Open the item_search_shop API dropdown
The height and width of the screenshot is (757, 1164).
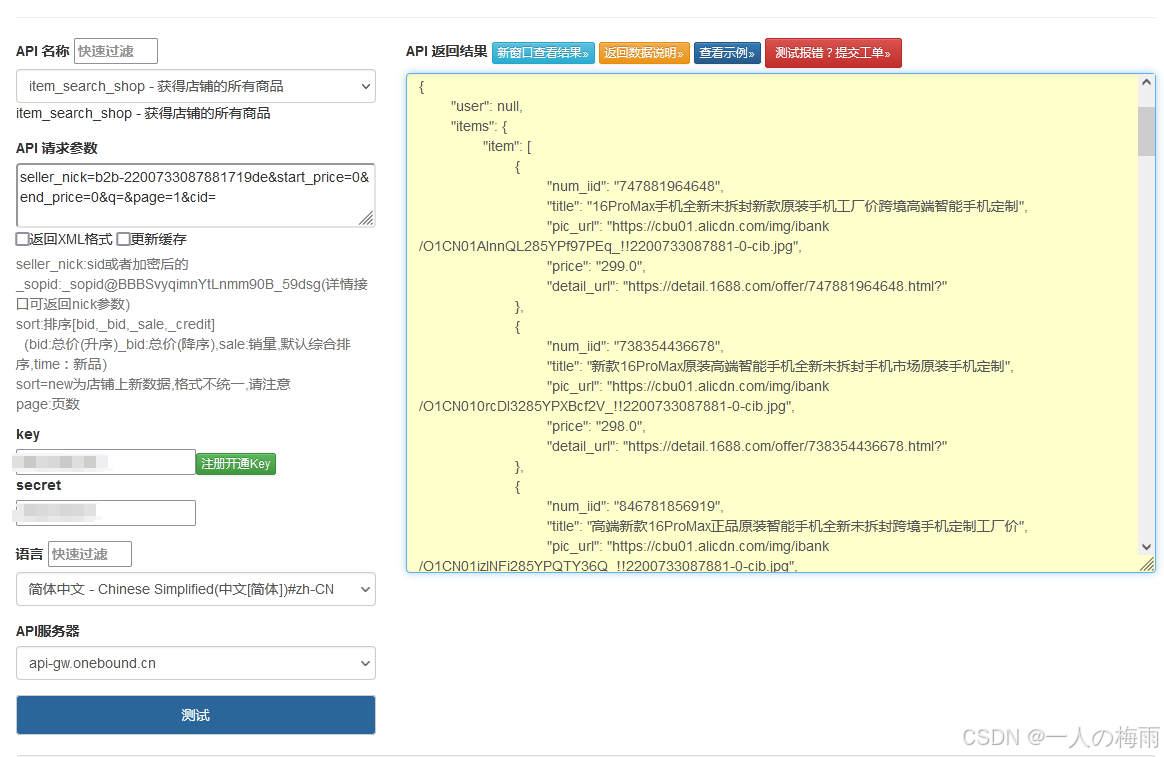[x=196, y=86]
